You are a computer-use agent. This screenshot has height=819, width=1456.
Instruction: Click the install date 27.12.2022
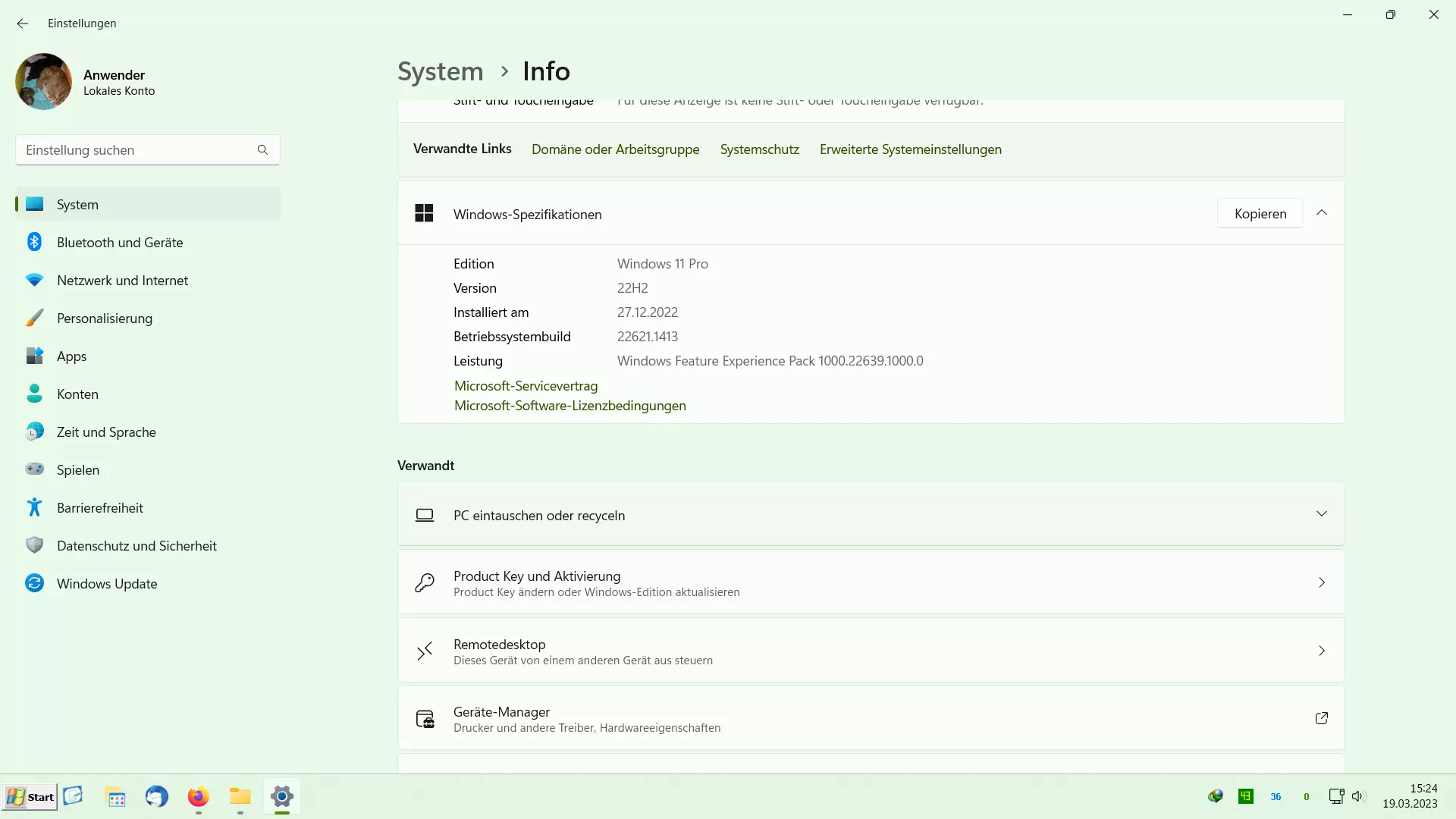click(x=647, y=312)
